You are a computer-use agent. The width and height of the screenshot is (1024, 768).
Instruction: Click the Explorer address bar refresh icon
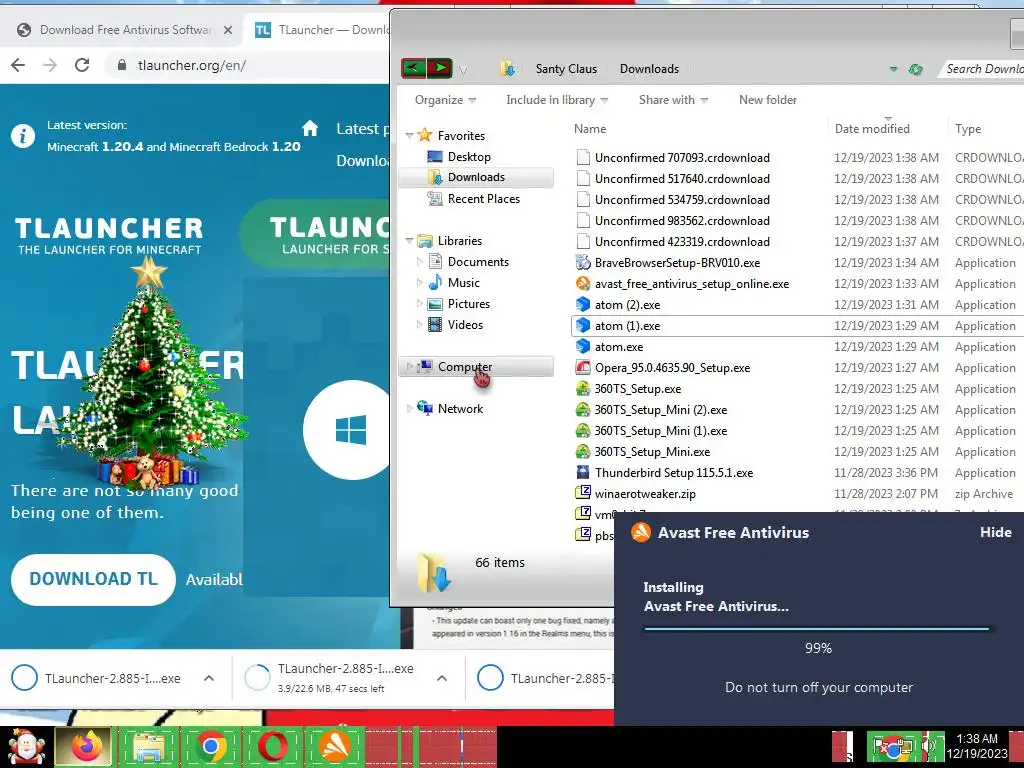(916, 69)
